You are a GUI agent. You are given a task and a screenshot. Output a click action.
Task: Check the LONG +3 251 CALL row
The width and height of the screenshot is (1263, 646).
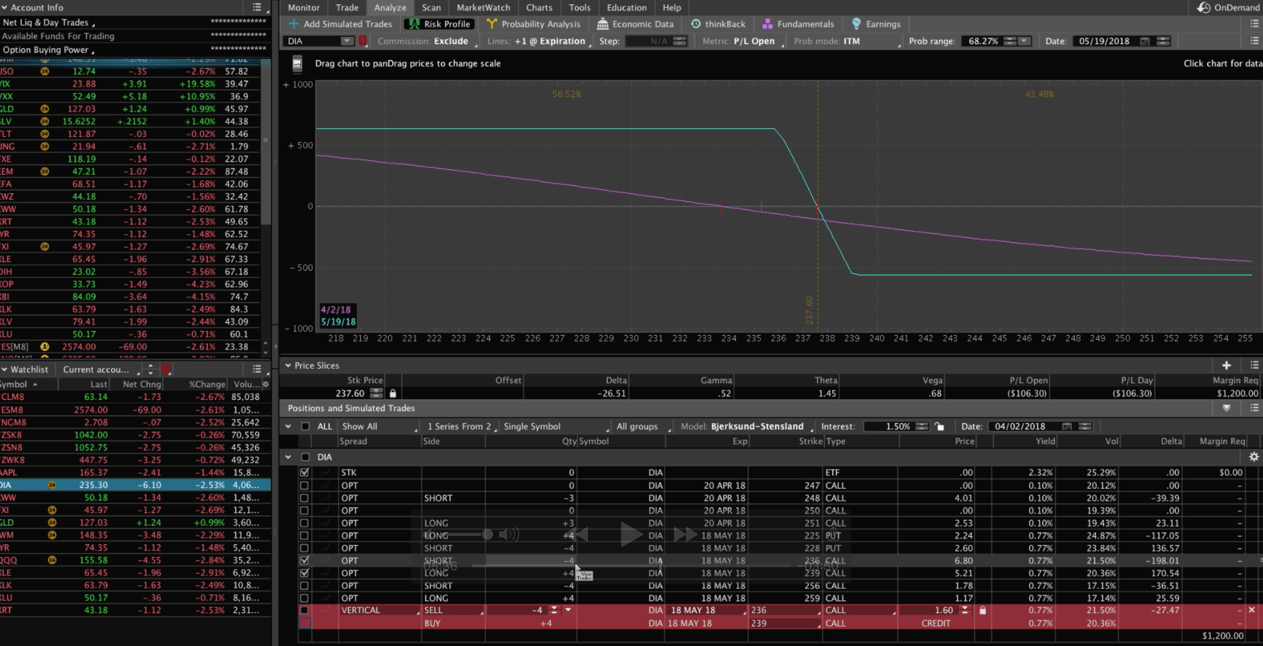pos(305,523)
